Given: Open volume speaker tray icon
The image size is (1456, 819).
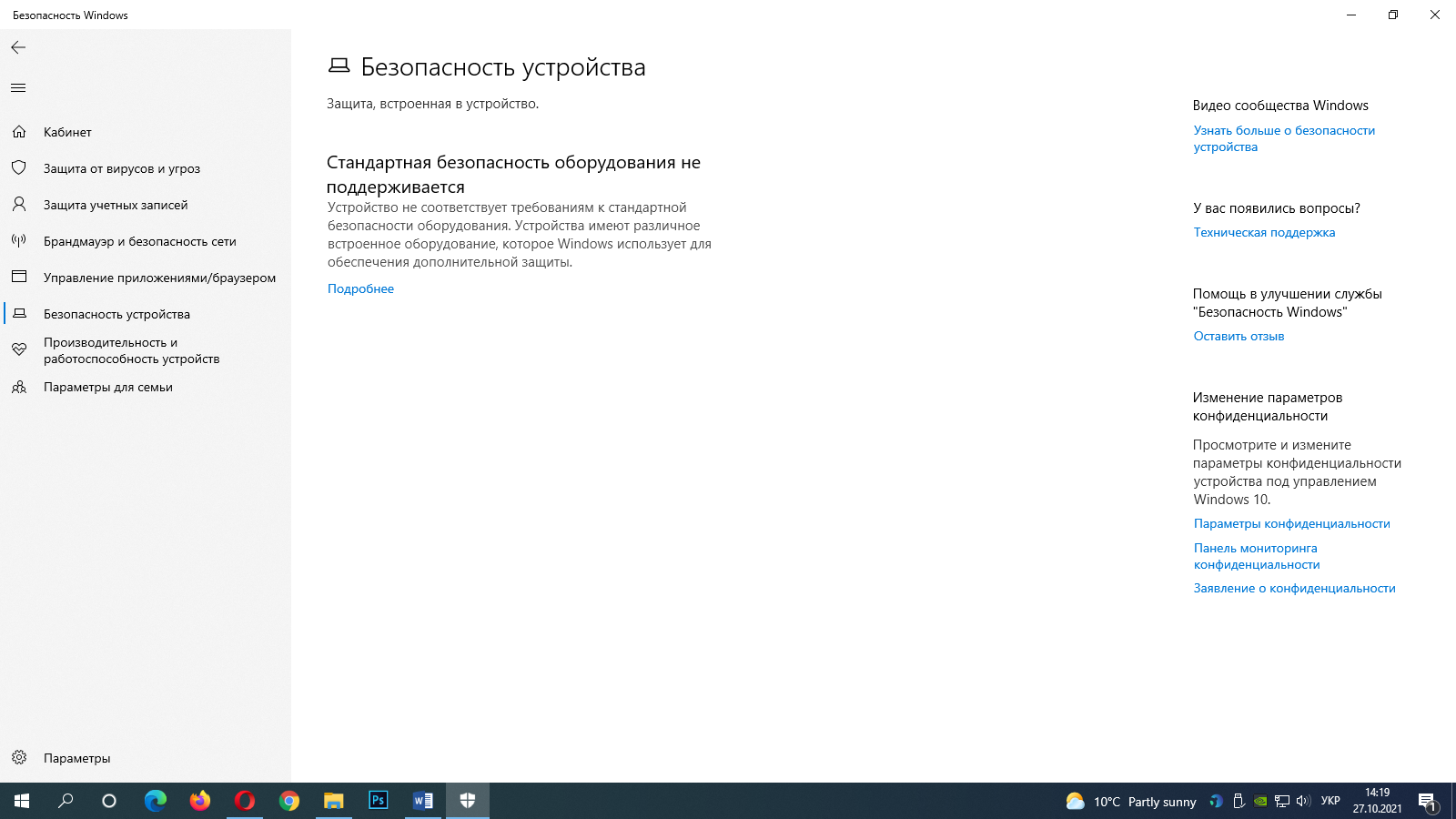Looking at the screenshot, I should pos(1303,802).
